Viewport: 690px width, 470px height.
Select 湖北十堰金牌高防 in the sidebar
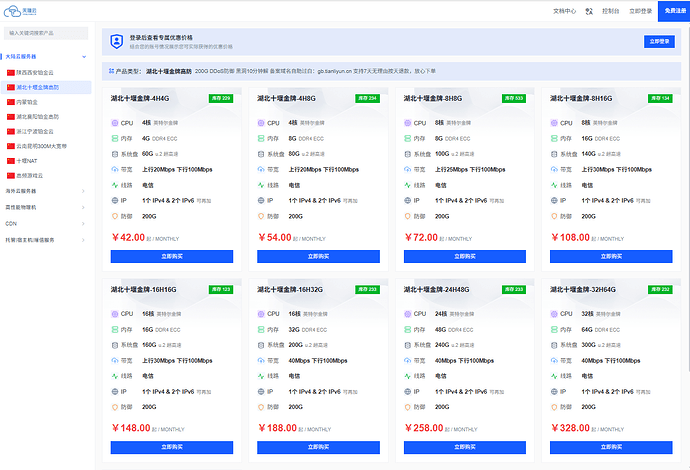(46, 87)
